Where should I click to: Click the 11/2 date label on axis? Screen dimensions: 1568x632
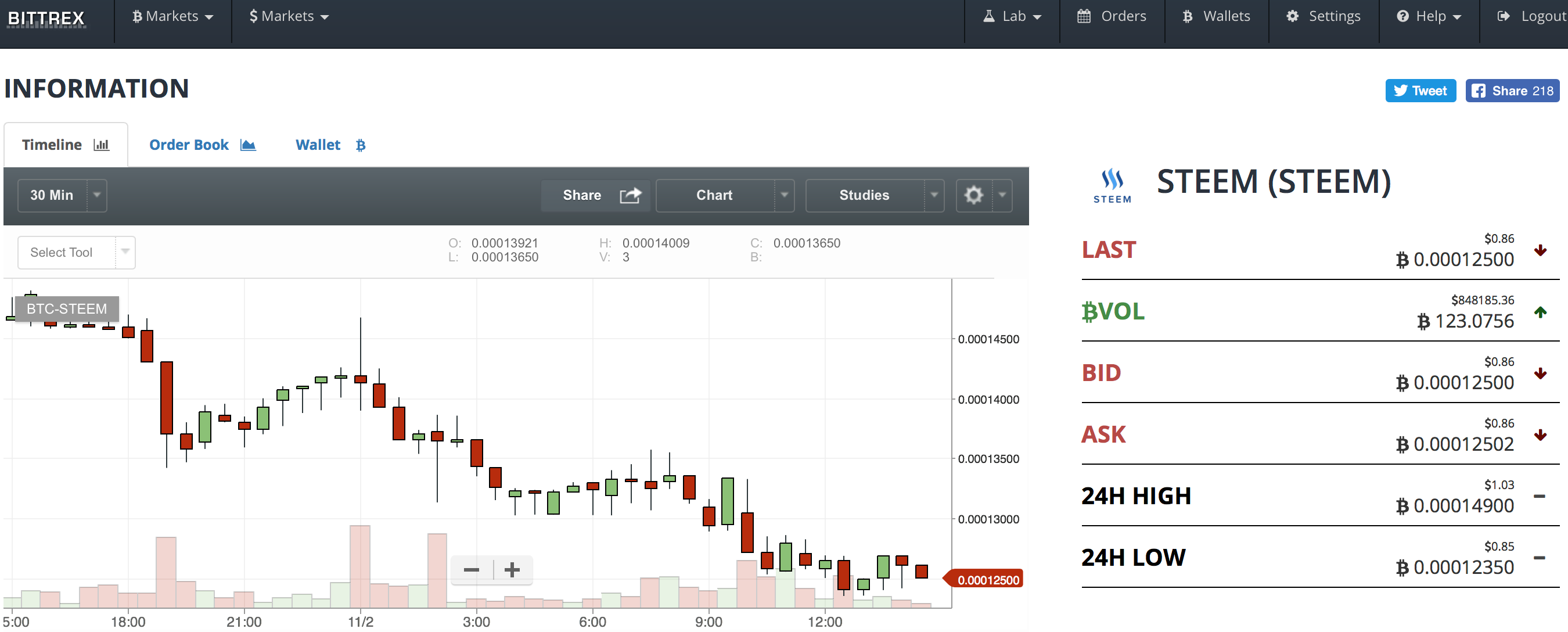coord(360,622)
